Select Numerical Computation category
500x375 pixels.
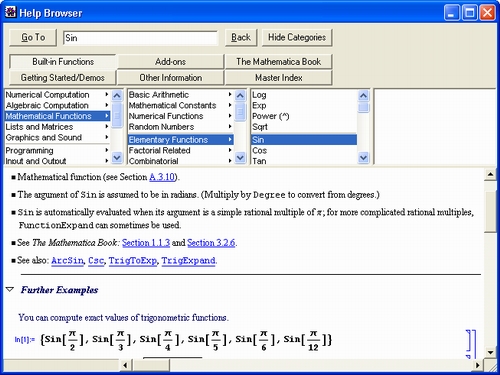pyautogui.click(x=57, y=95)
